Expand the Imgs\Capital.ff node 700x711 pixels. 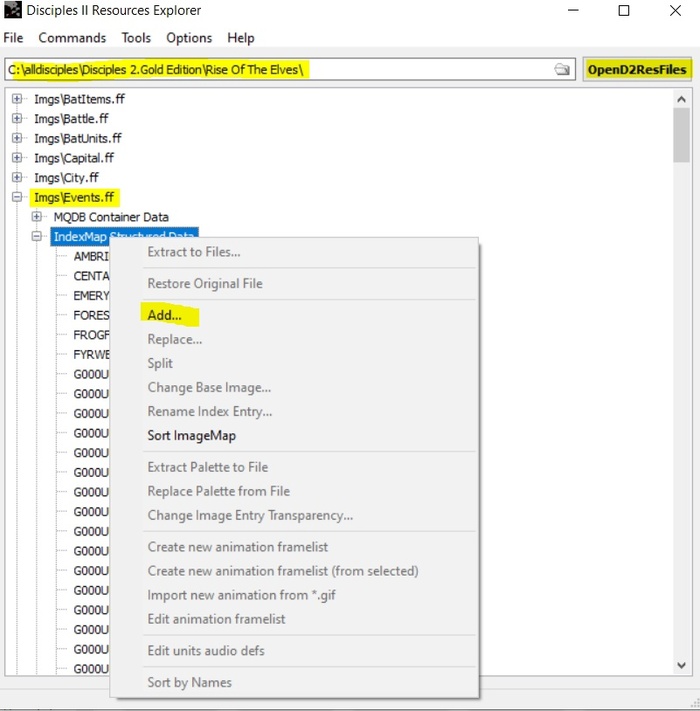click(x=17, y=158)
